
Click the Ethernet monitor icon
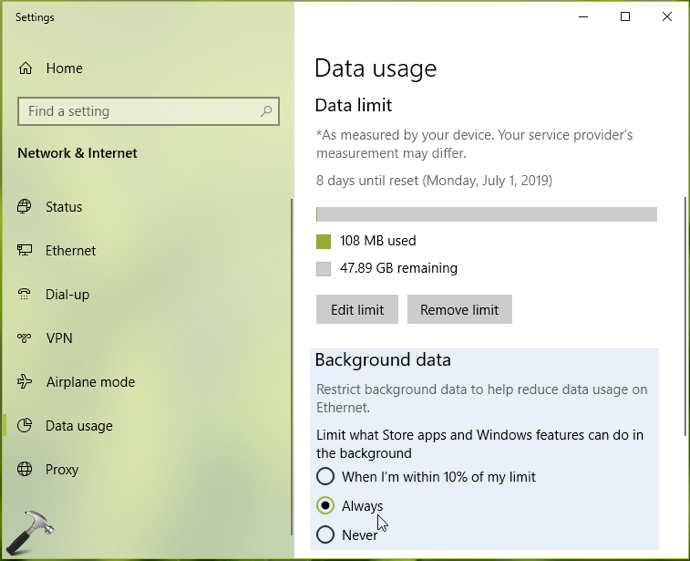[24, 250]
